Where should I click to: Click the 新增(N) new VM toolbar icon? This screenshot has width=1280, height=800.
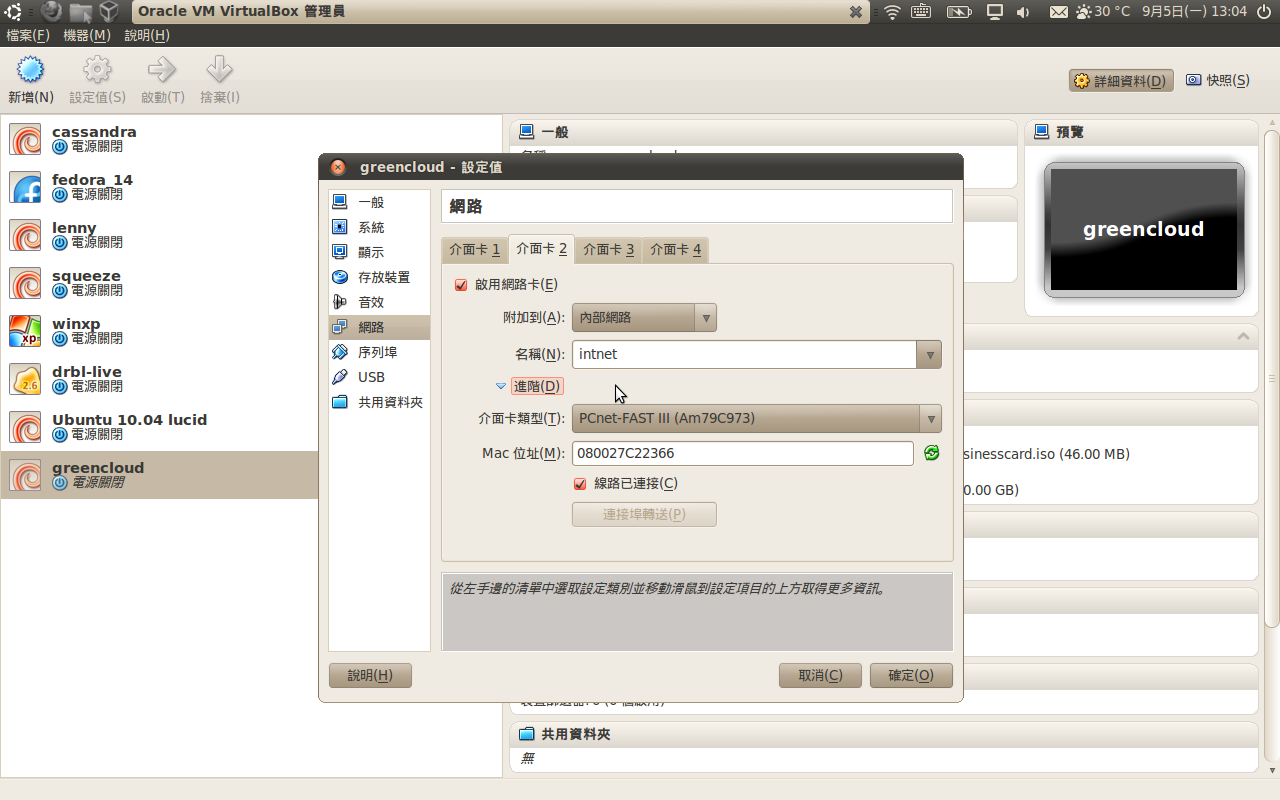coord(31,70)
